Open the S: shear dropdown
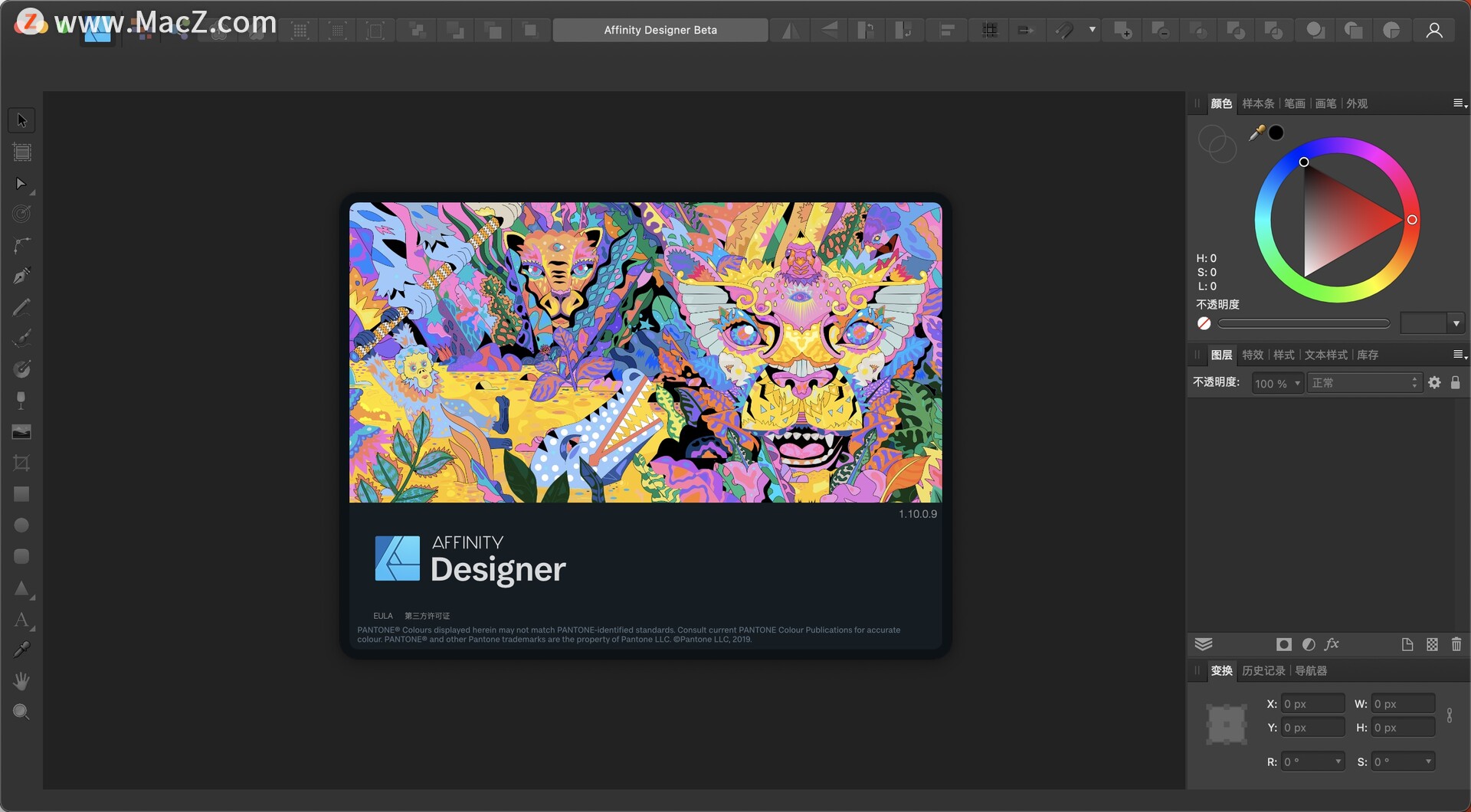1471x812 pixels. (1428, 762)
